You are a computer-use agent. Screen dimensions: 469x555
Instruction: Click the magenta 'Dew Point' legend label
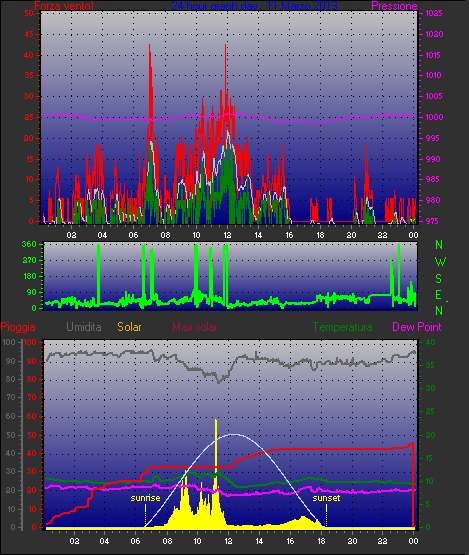click(x=417, y=327)
